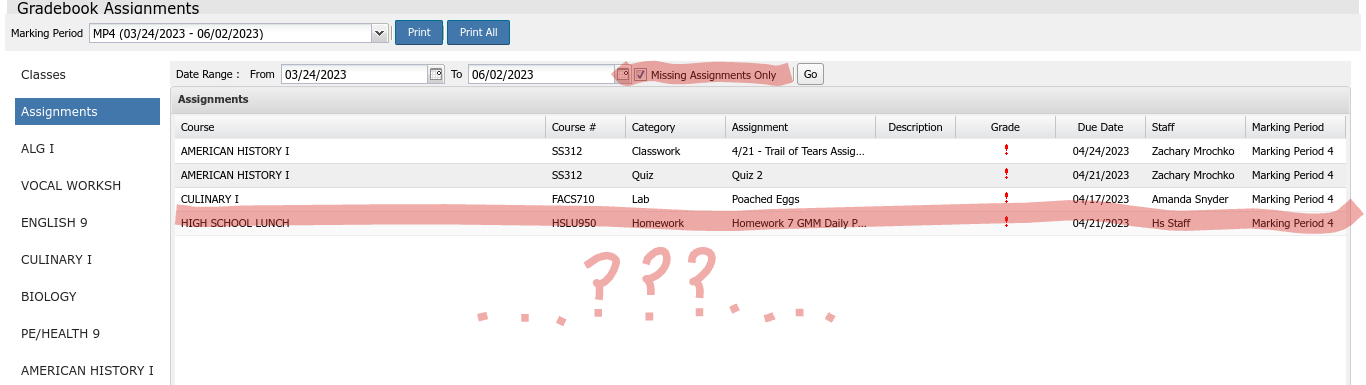
Task: Sort by Due Date column header
Action: (1101, 127)
